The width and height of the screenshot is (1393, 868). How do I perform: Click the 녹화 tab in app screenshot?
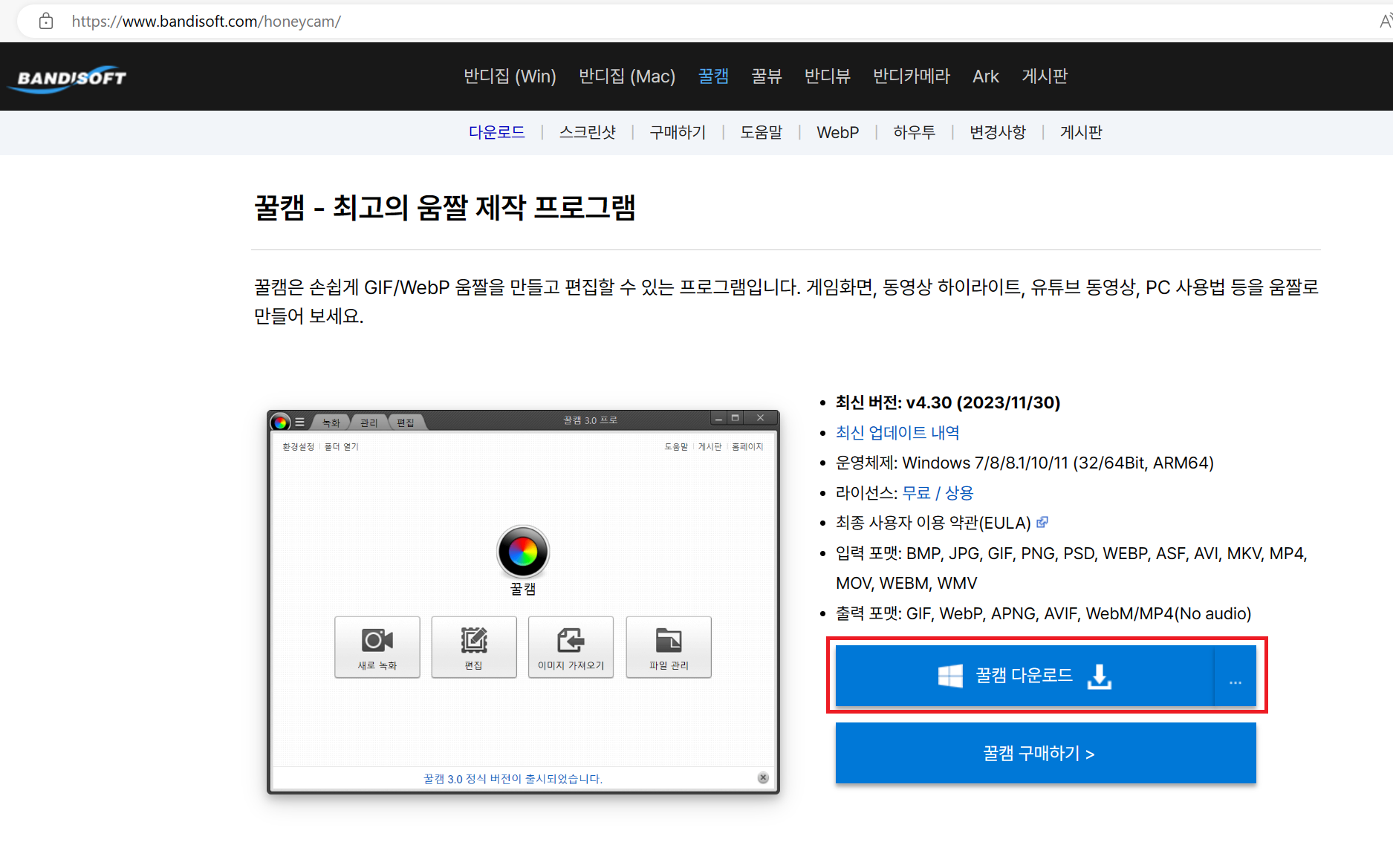pos(331,422)
